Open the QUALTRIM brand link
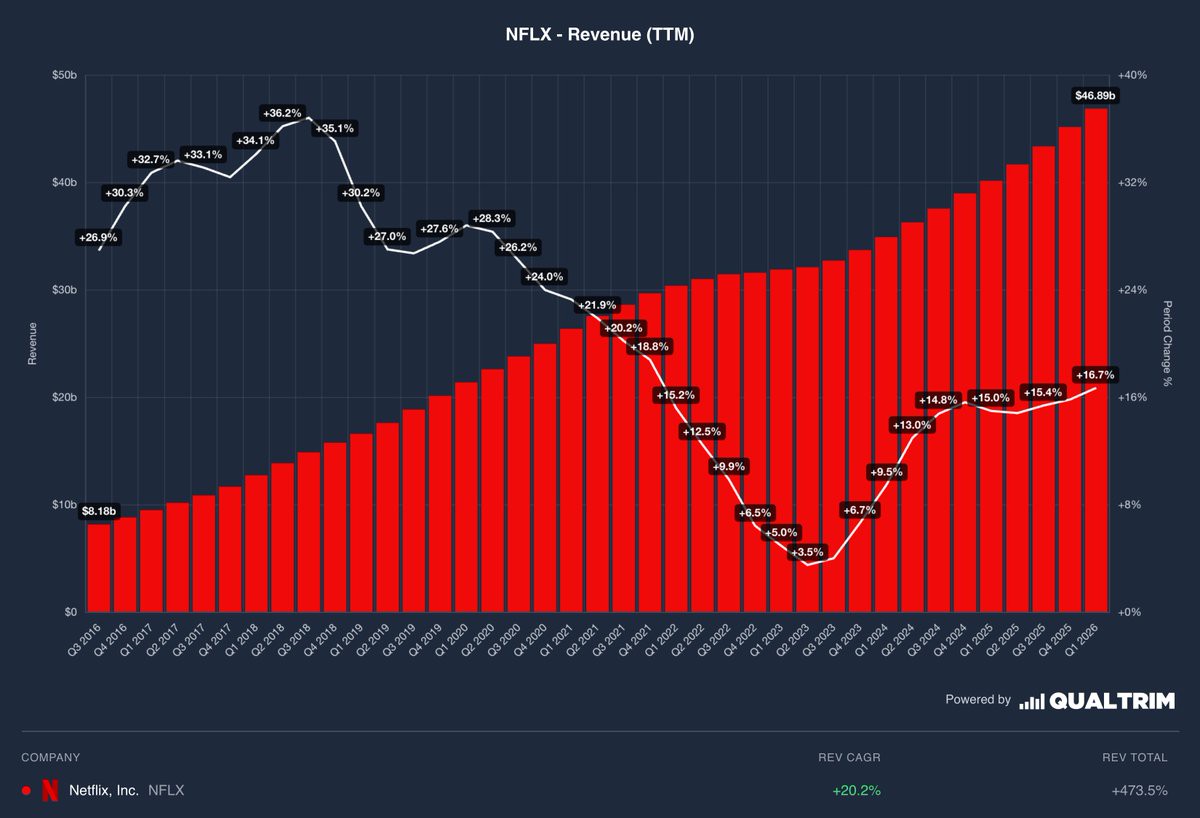The width and height of the screenshot is (1200, 818). [1112, 701]
